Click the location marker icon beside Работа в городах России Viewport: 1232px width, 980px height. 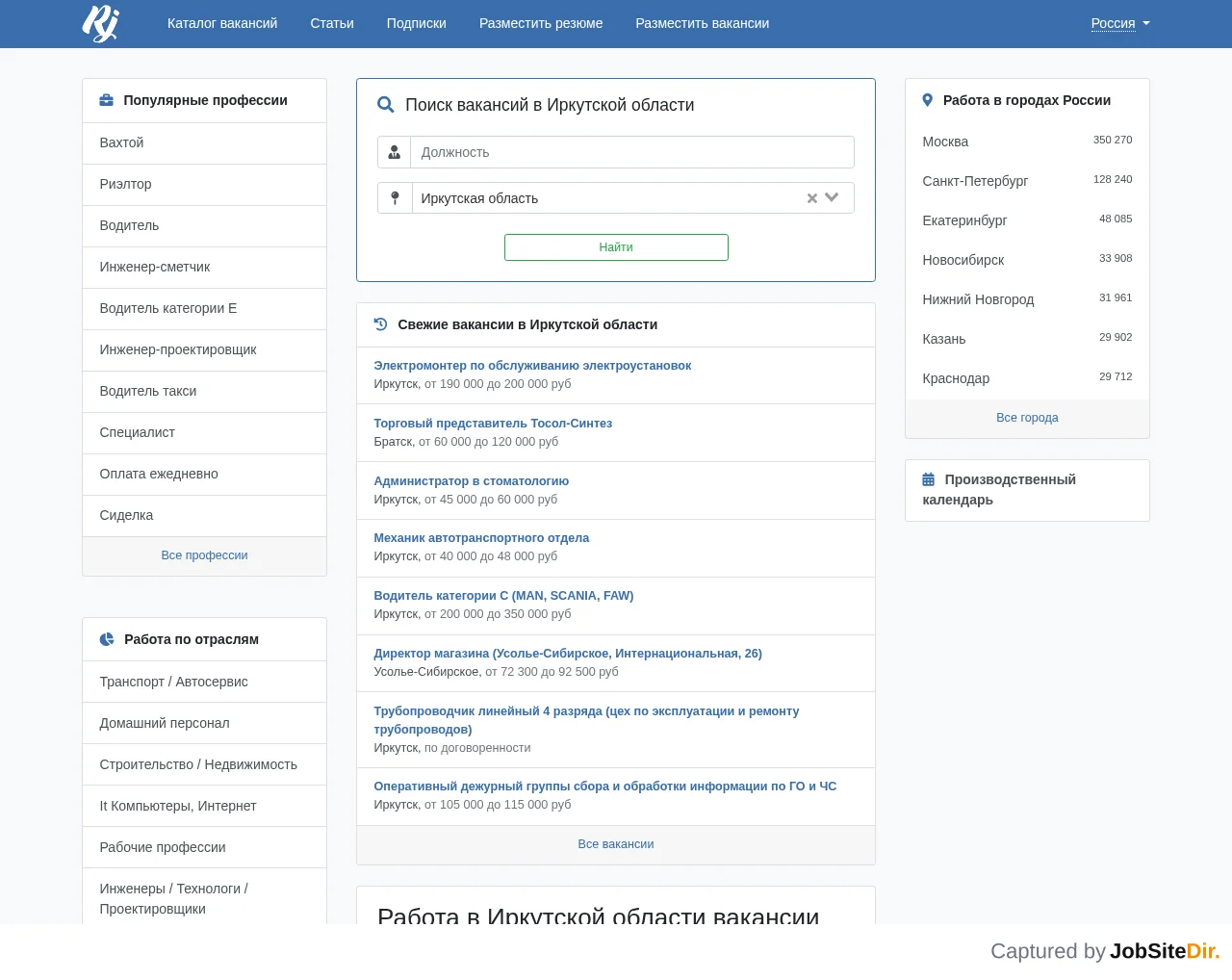click(928, 100)
